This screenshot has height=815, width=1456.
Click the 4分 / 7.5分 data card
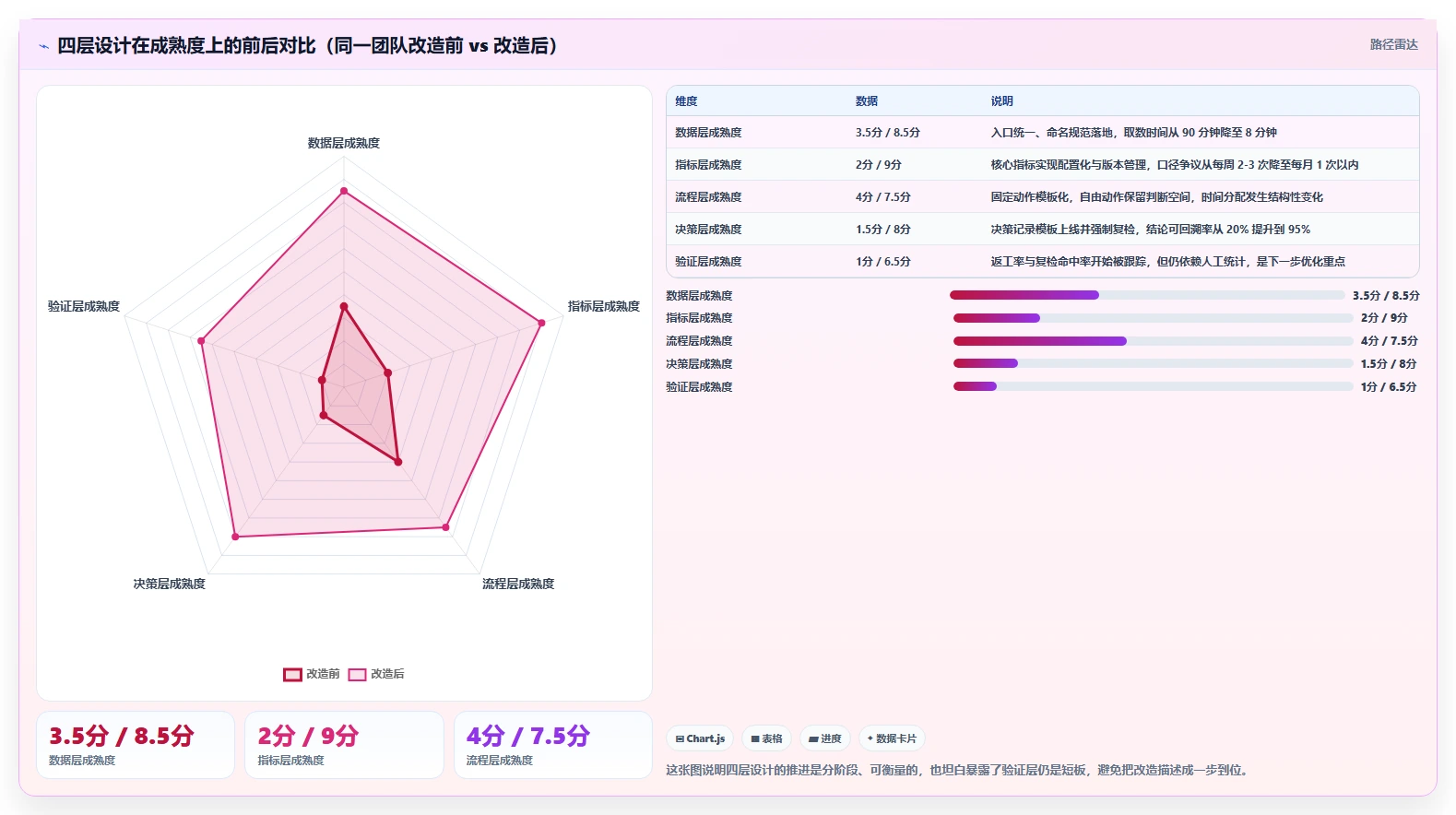click(x=553, y=745)
